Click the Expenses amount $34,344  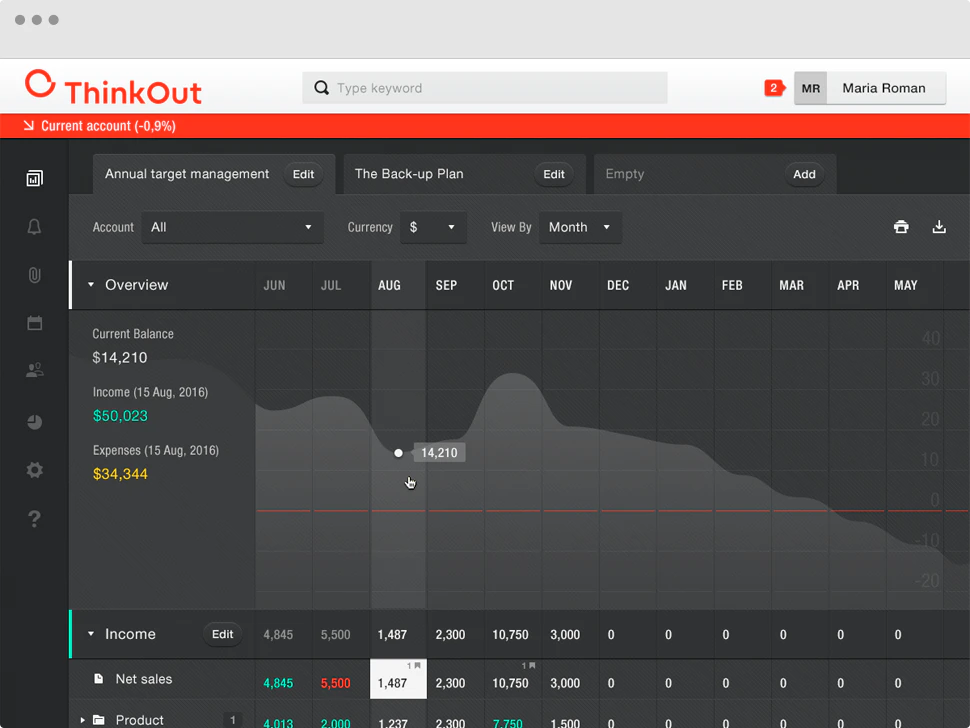click(x=120, y=474)
